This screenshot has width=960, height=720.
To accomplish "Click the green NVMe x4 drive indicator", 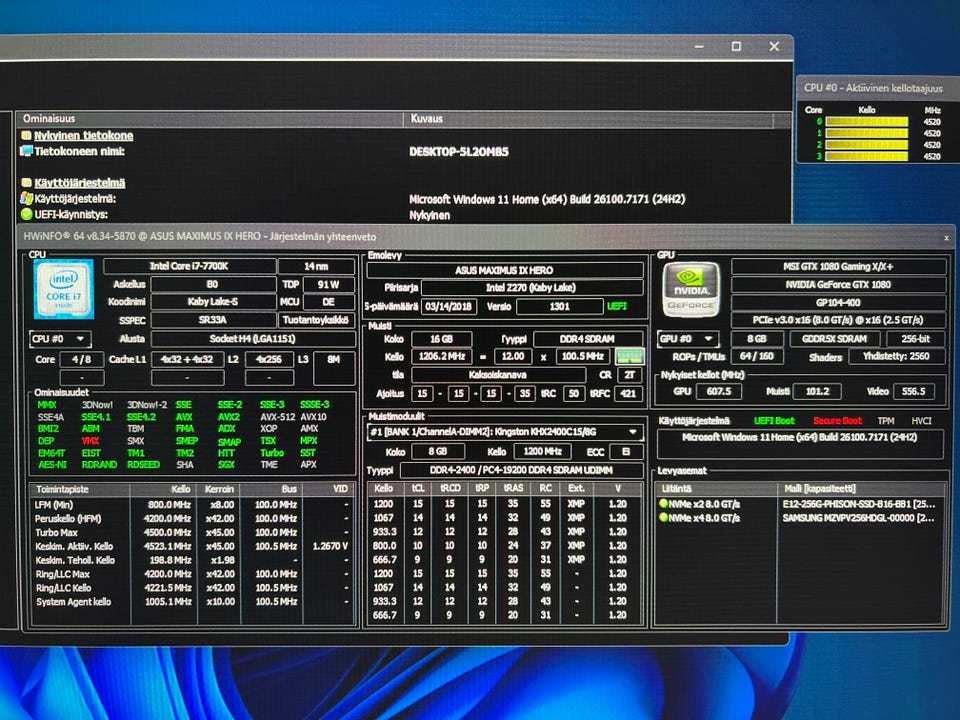I will (x=663, y=518).
